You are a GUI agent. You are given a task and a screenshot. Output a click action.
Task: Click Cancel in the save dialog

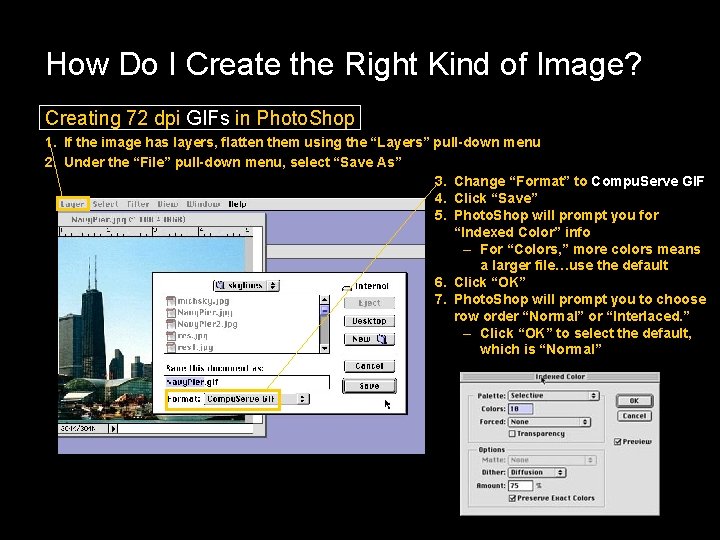coord(369,366)
